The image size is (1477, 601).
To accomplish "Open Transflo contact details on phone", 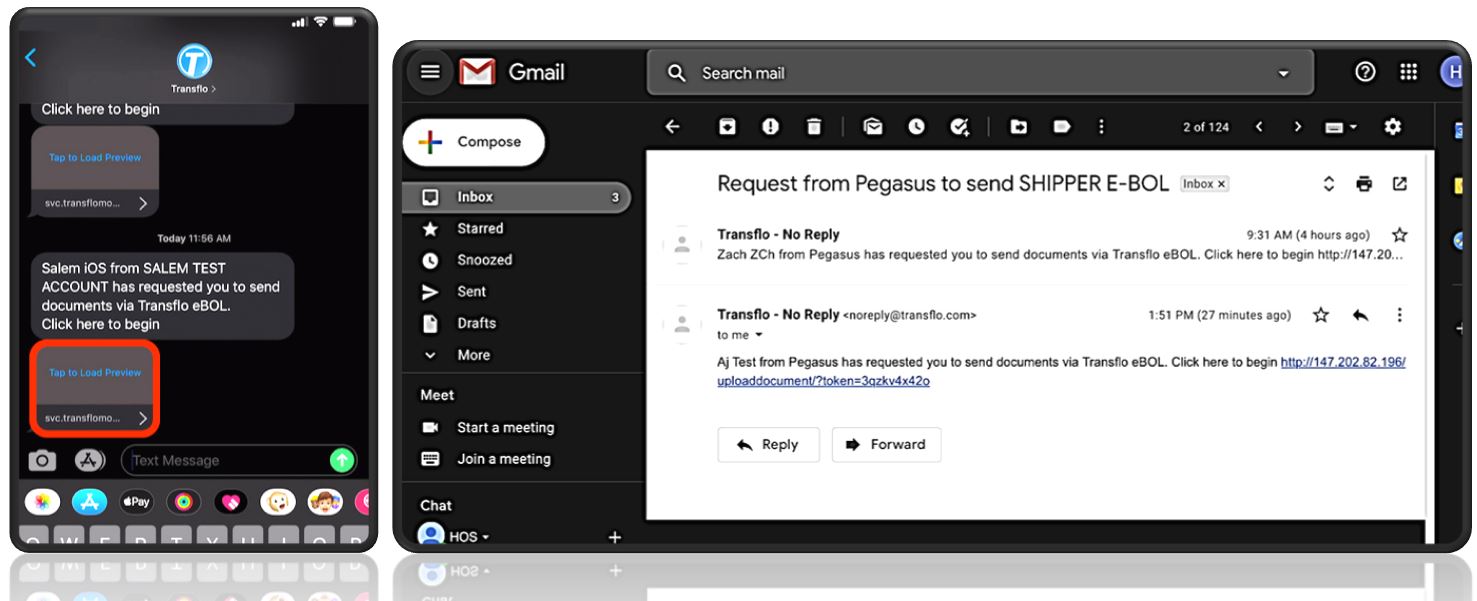I will (194, 69).
